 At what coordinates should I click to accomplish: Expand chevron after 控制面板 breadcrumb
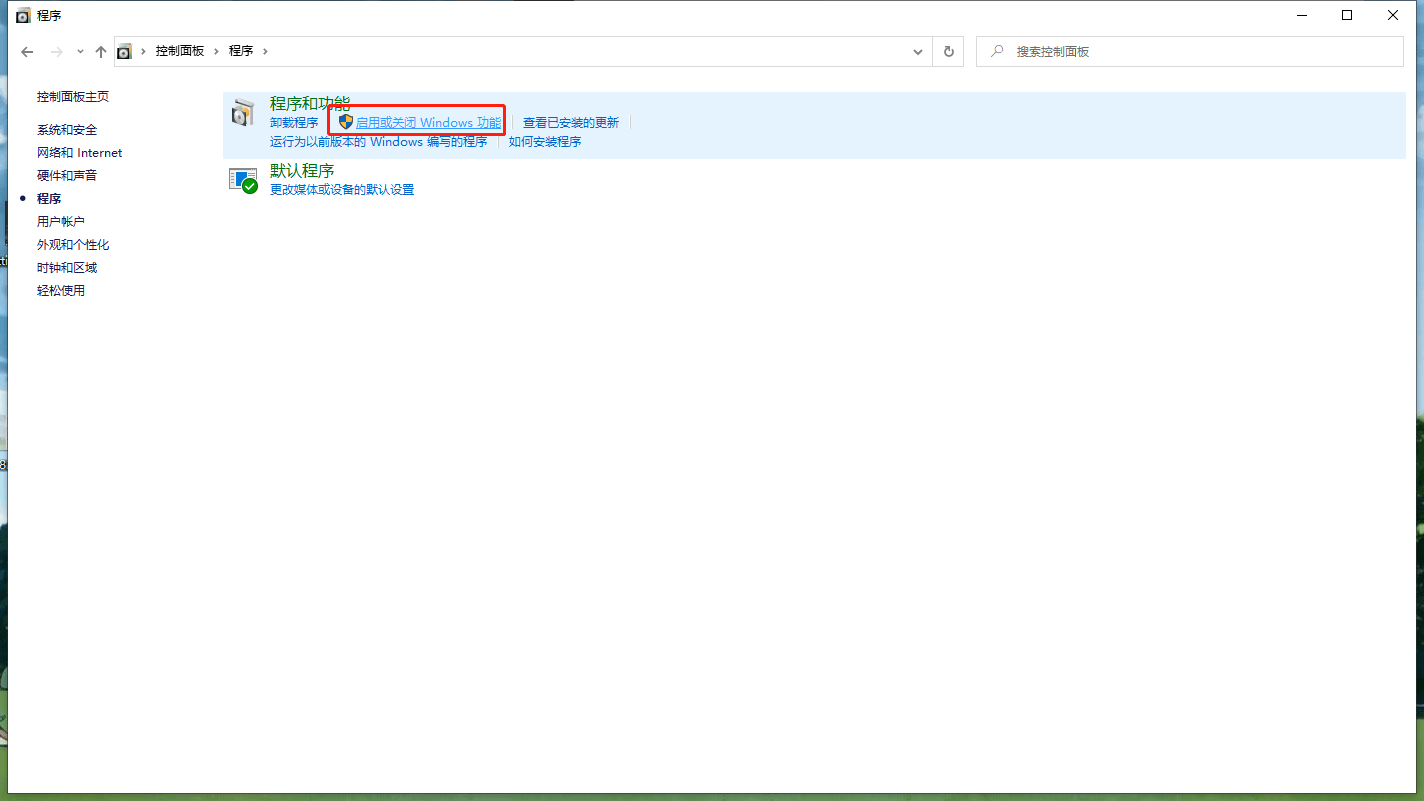pyautogui.click(x=217, y=51)
